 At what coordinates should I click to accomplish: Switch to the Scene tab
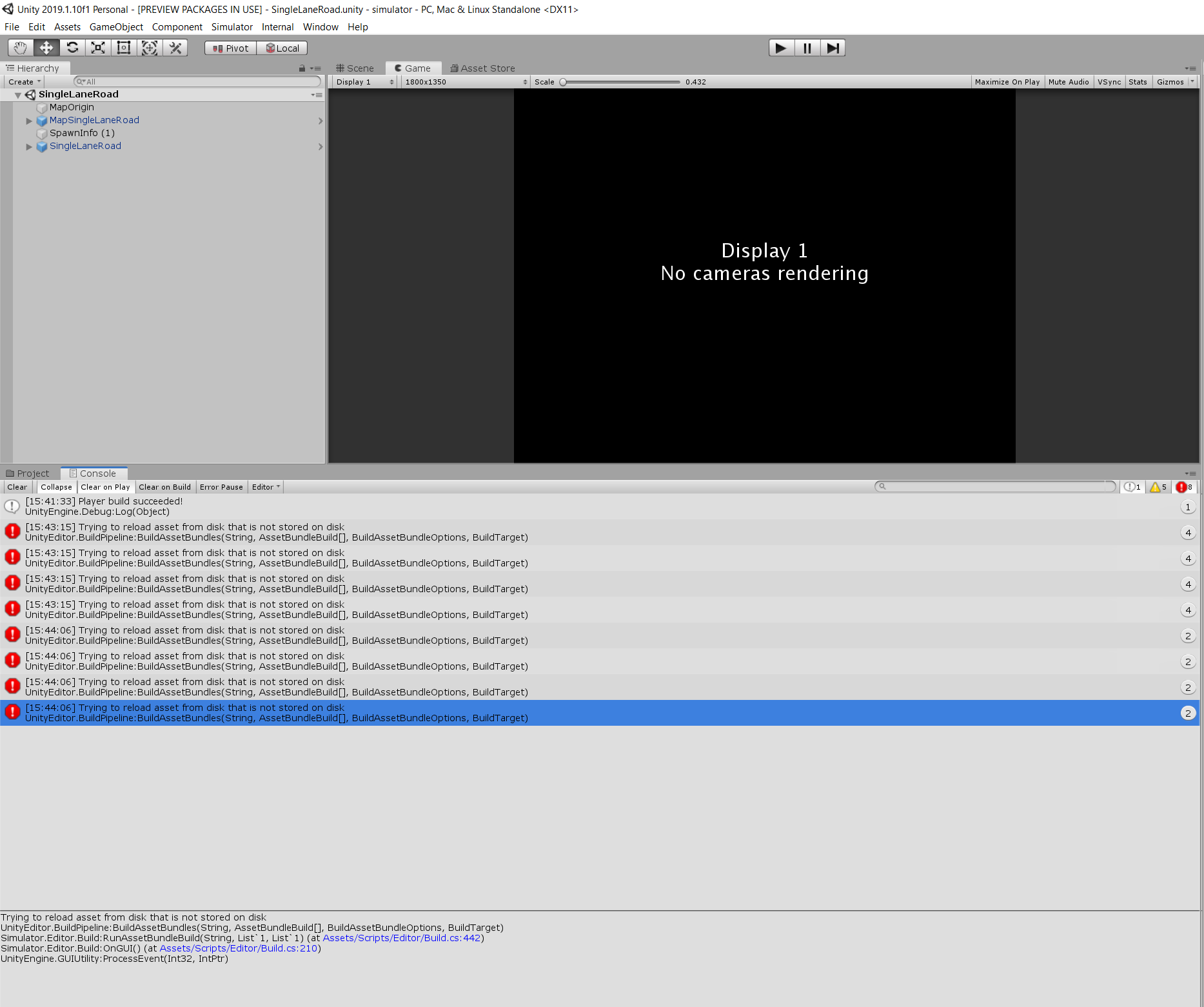[355, 68]
